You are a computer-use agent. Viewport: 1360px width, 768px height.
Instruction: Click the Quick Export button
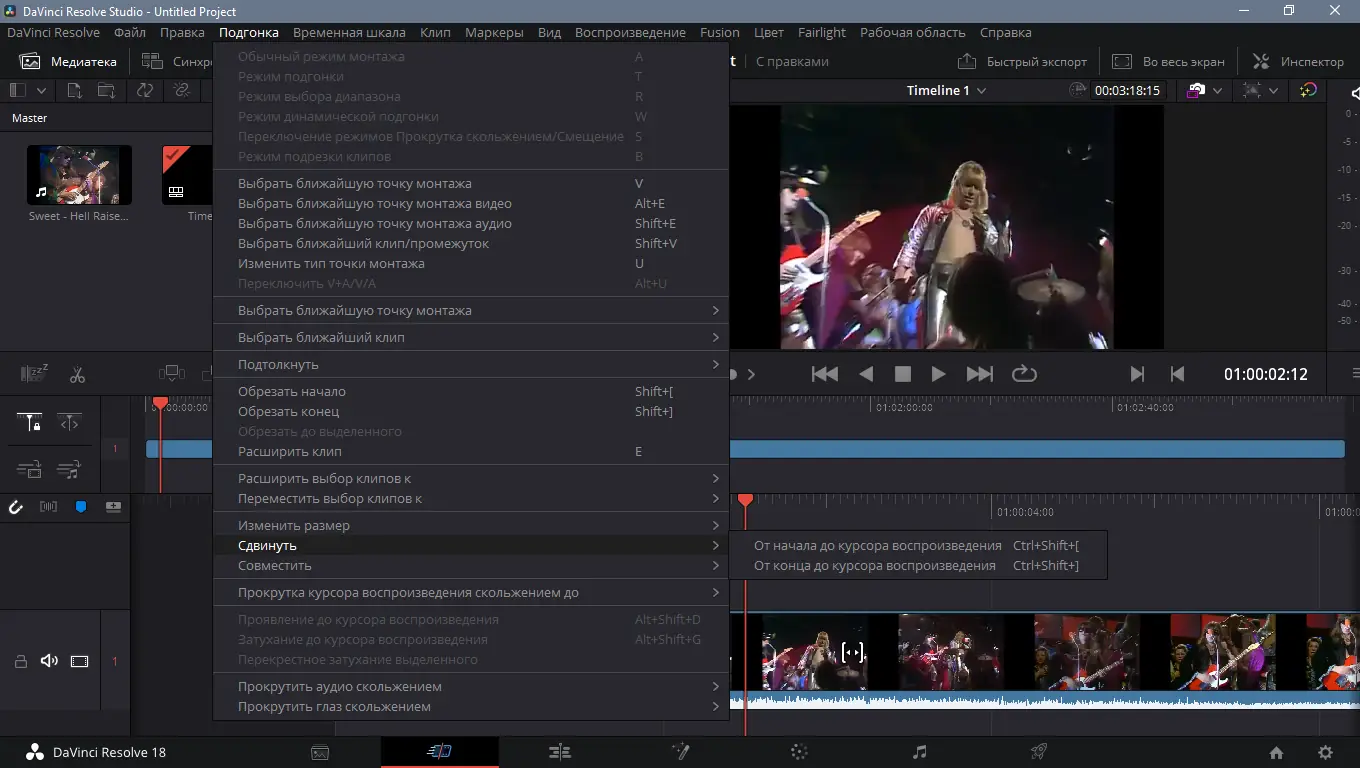[1022, 61]
